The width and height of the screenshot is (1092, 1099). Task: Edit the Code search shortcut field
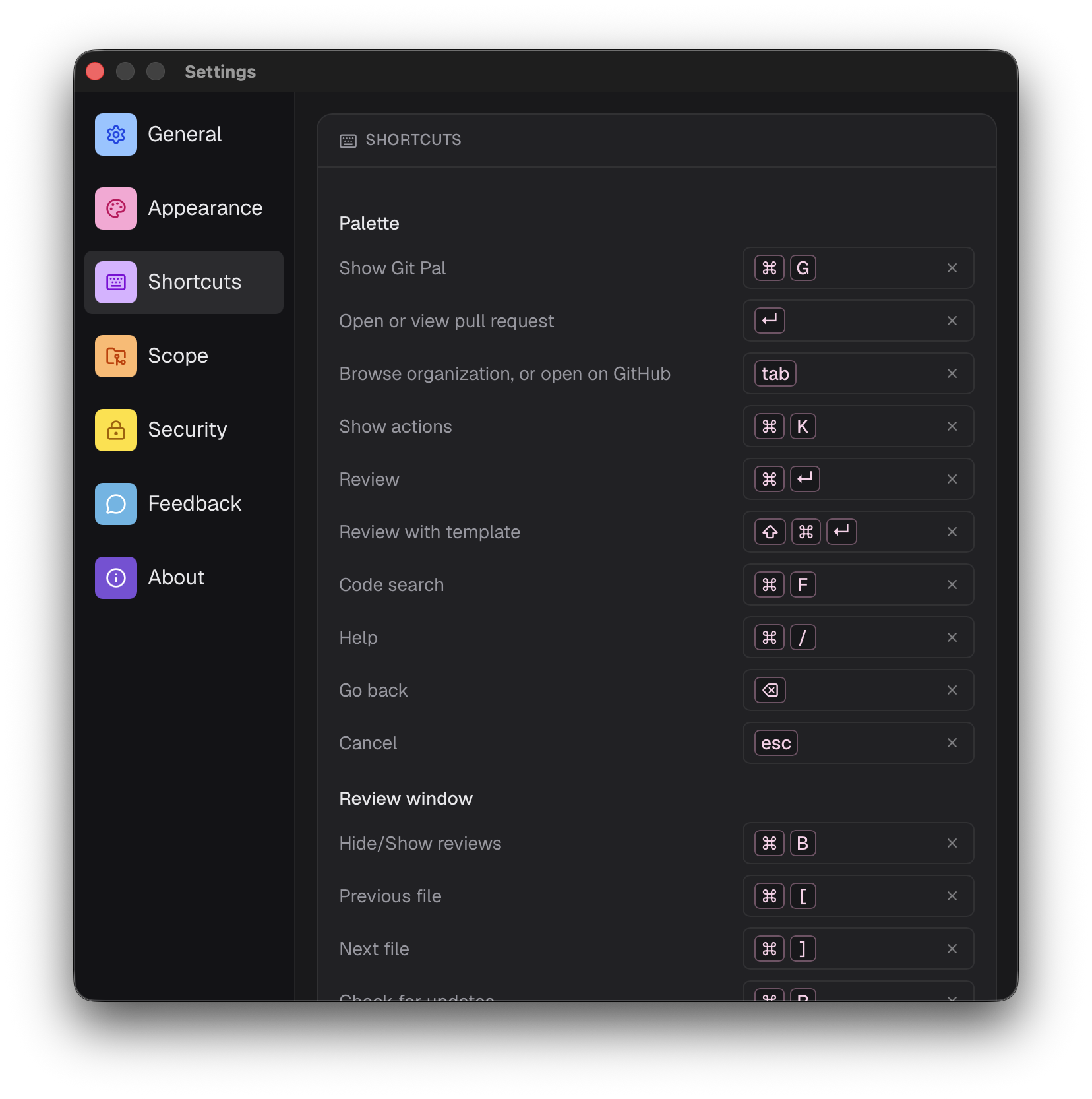pos(858,584)
